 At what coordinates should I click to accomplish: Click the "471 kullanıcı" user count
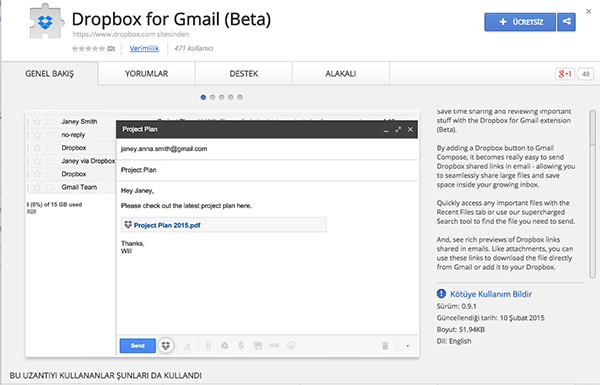pyautogui.click(x=194, y=48)
